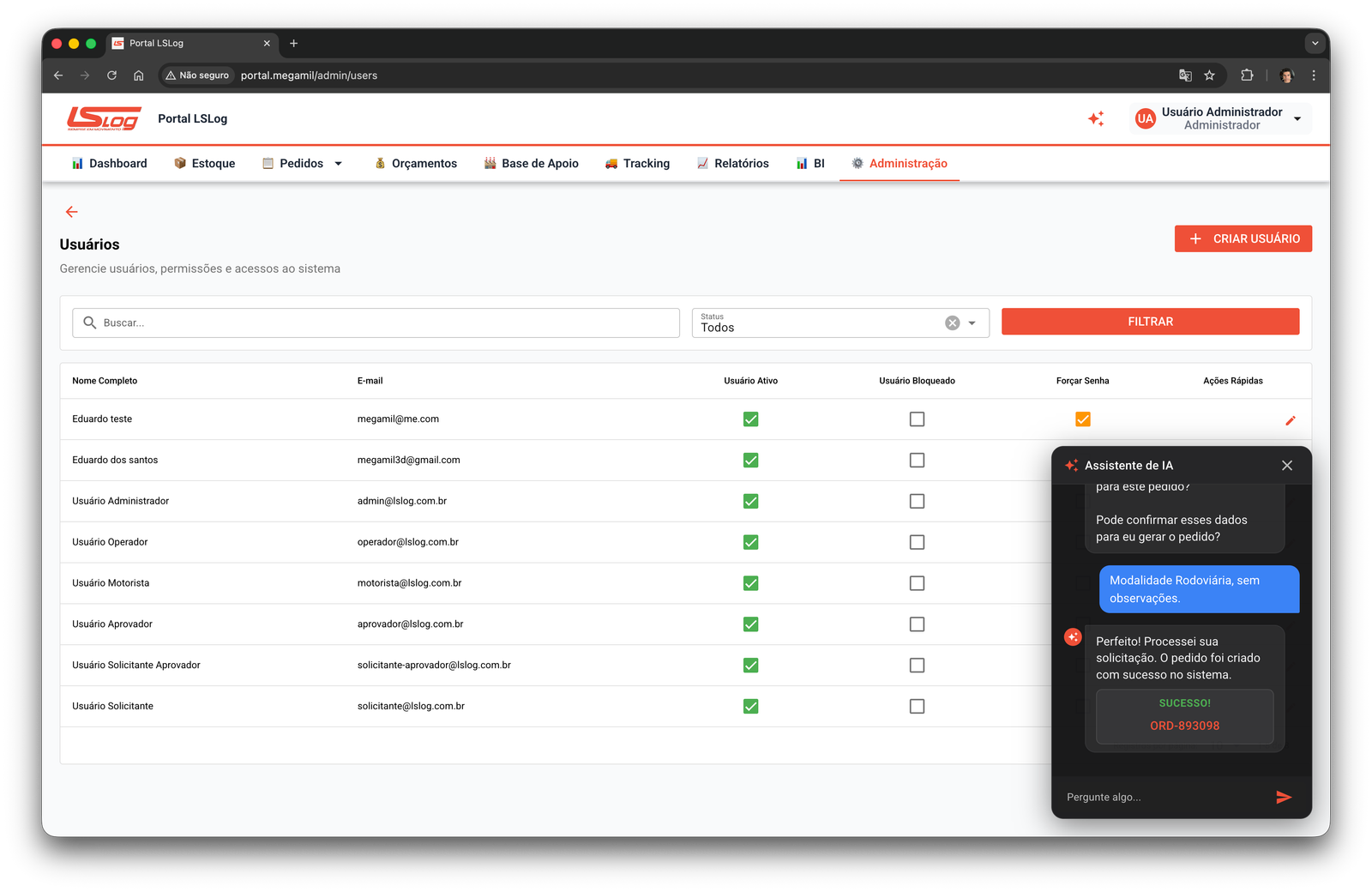Click the red back arrow above Usuários

[x=72, y=212]
